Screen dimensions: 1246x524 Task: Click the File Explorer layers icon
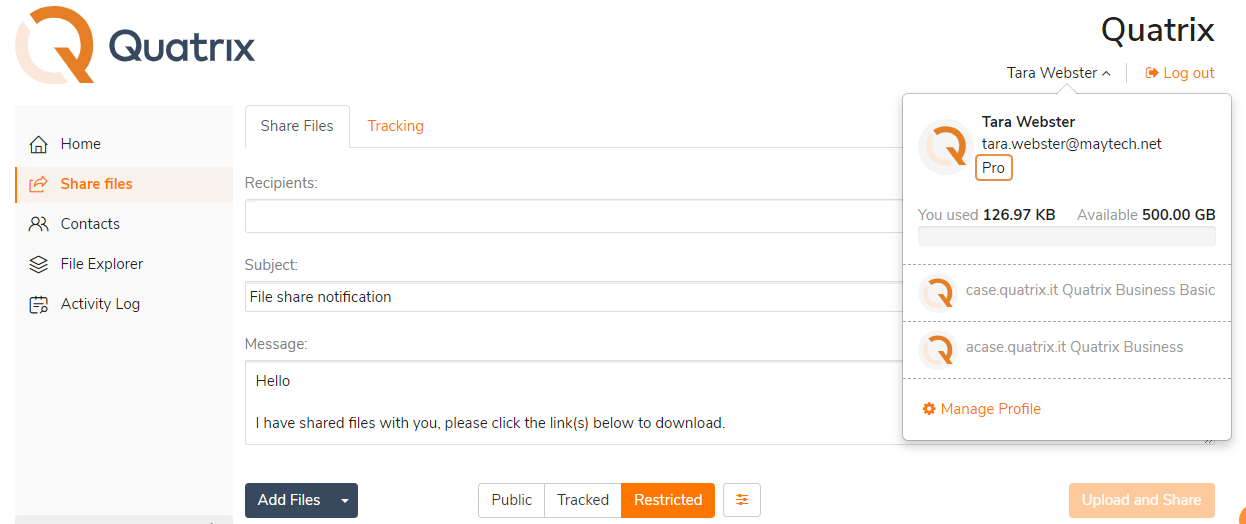(39, 264)
